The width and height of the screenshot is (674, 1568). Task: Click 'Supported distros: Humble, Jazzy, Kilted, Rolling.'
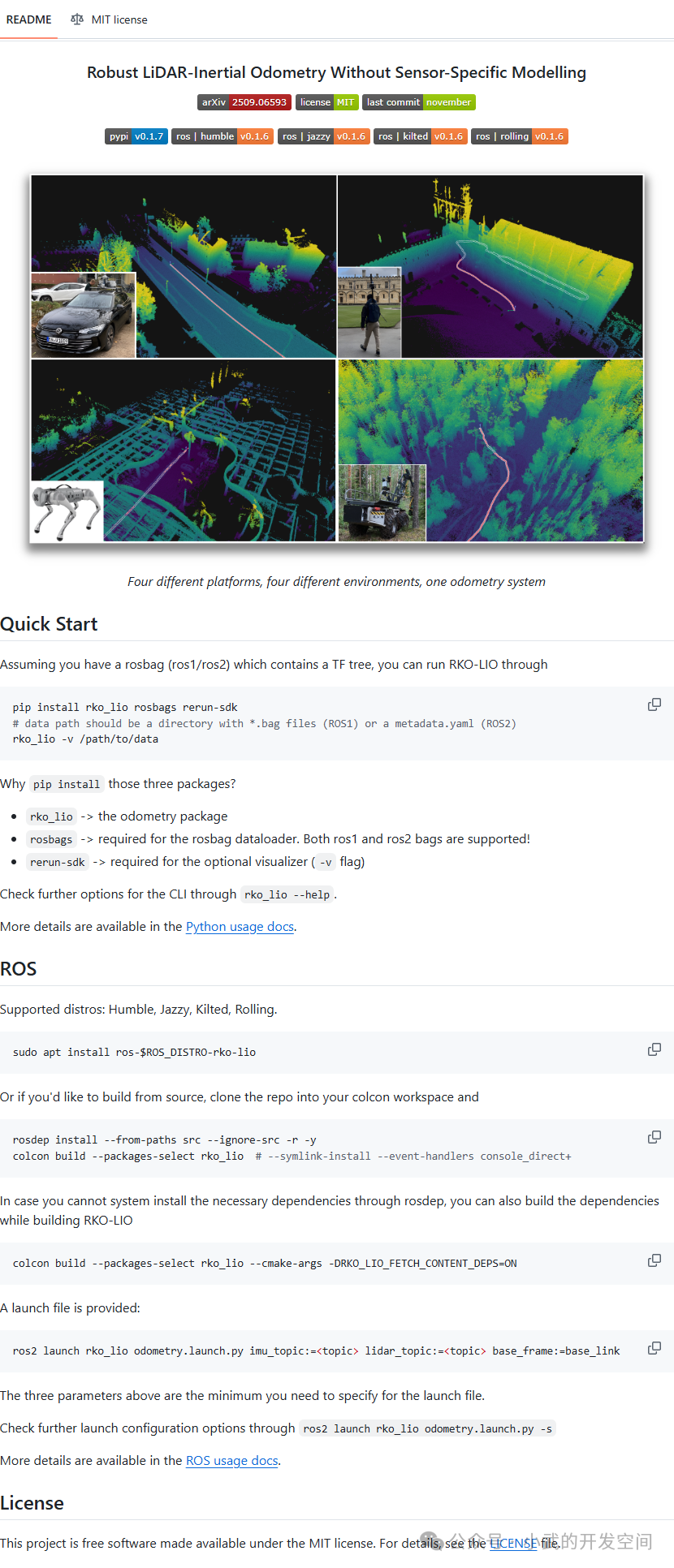coord(139,1010)
